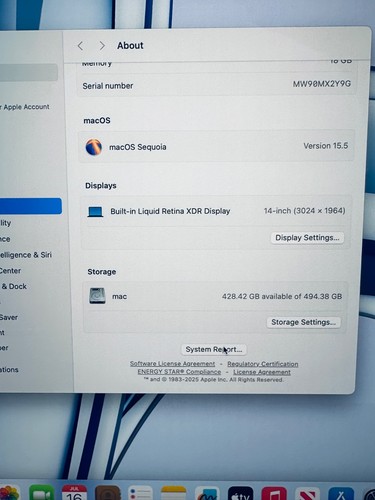Click the Built-in Liquid Retina XDR Display text

tap(170, 211)
